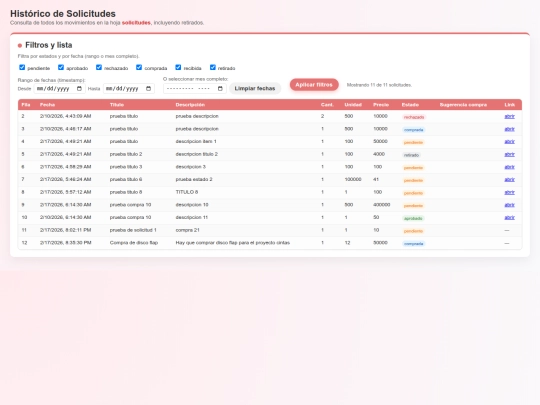
Task: Select title 'prueba titulo 3'
Action: (x=126, y=167)
